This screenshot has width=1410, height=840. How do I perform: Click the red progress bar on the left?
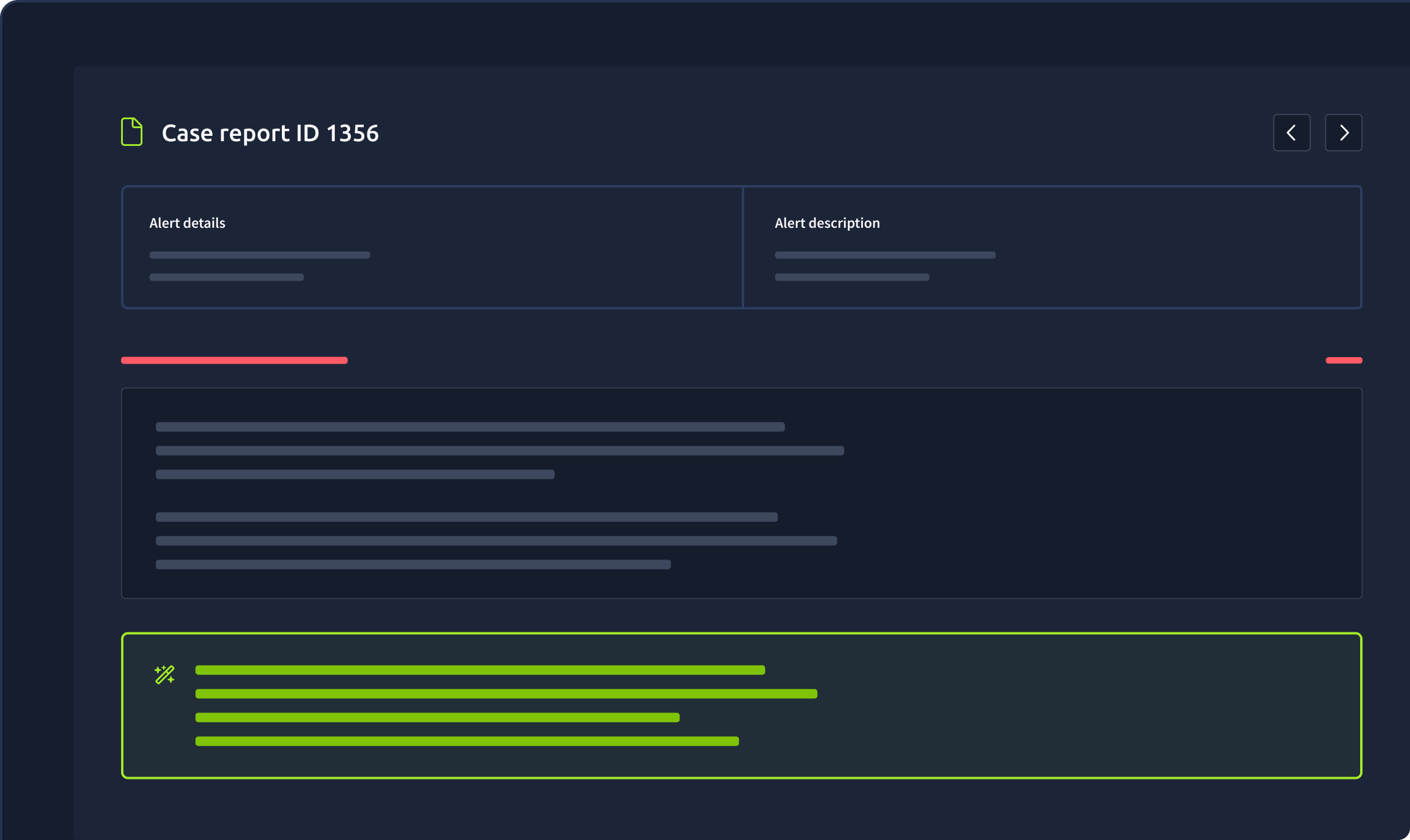(x=234, y=359)
